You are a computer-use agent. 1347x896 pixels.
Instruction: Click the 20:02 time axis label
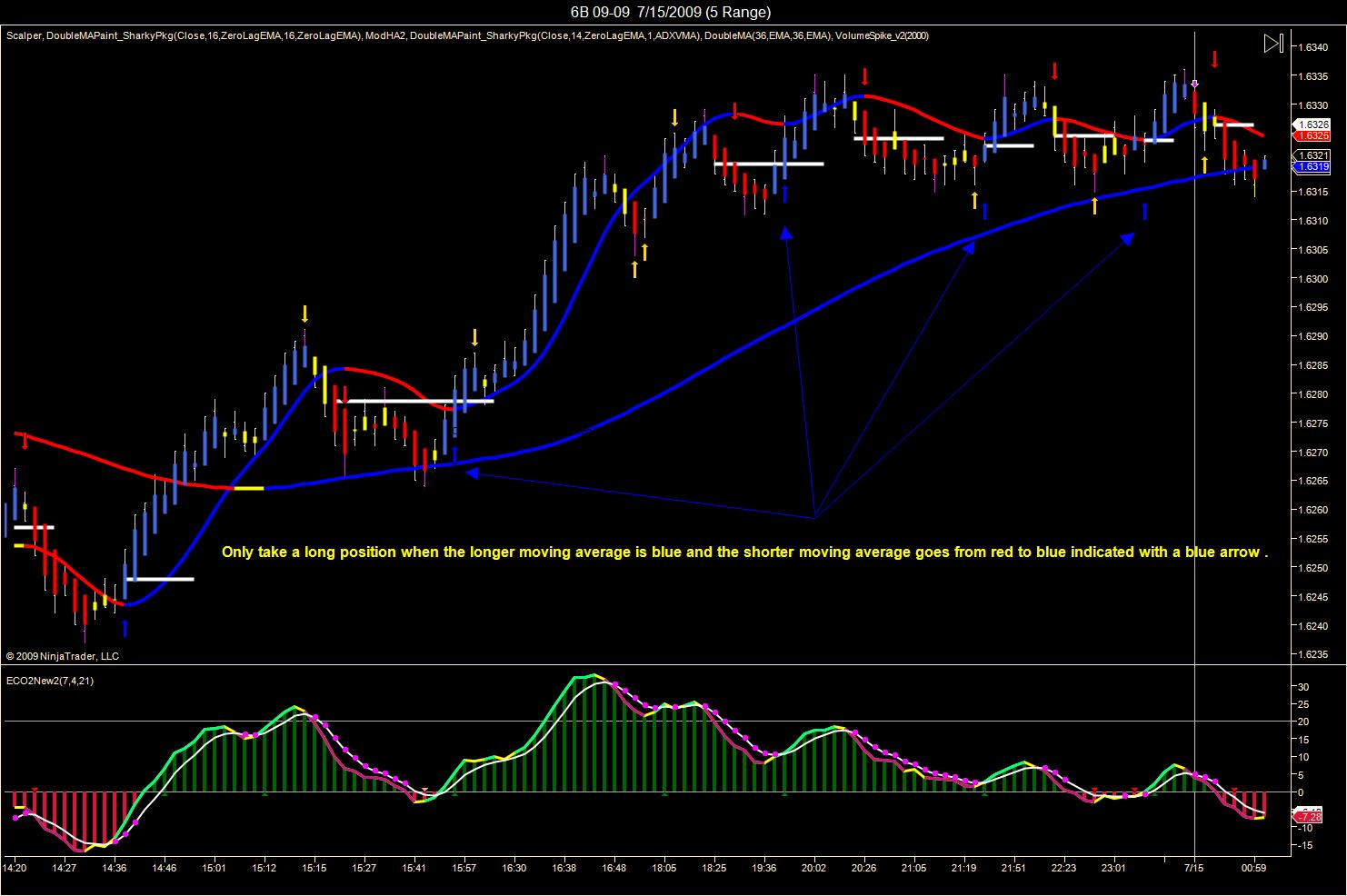[x=813, y=868]
